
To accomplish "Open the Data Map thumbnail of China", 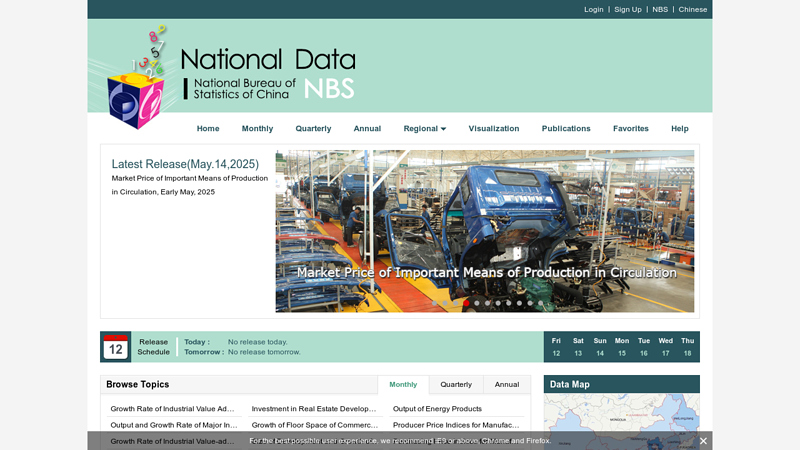I will (x=621, y=419).
